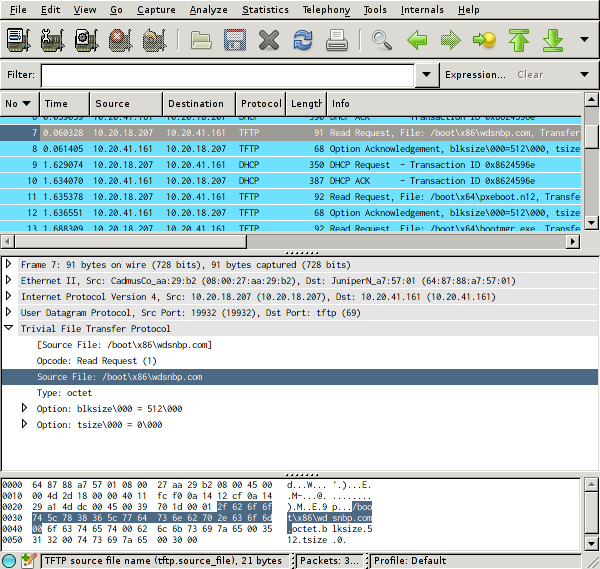Screen dimensions: 600x569
Task: Click the print packets icon
Action: coord(337,41)
